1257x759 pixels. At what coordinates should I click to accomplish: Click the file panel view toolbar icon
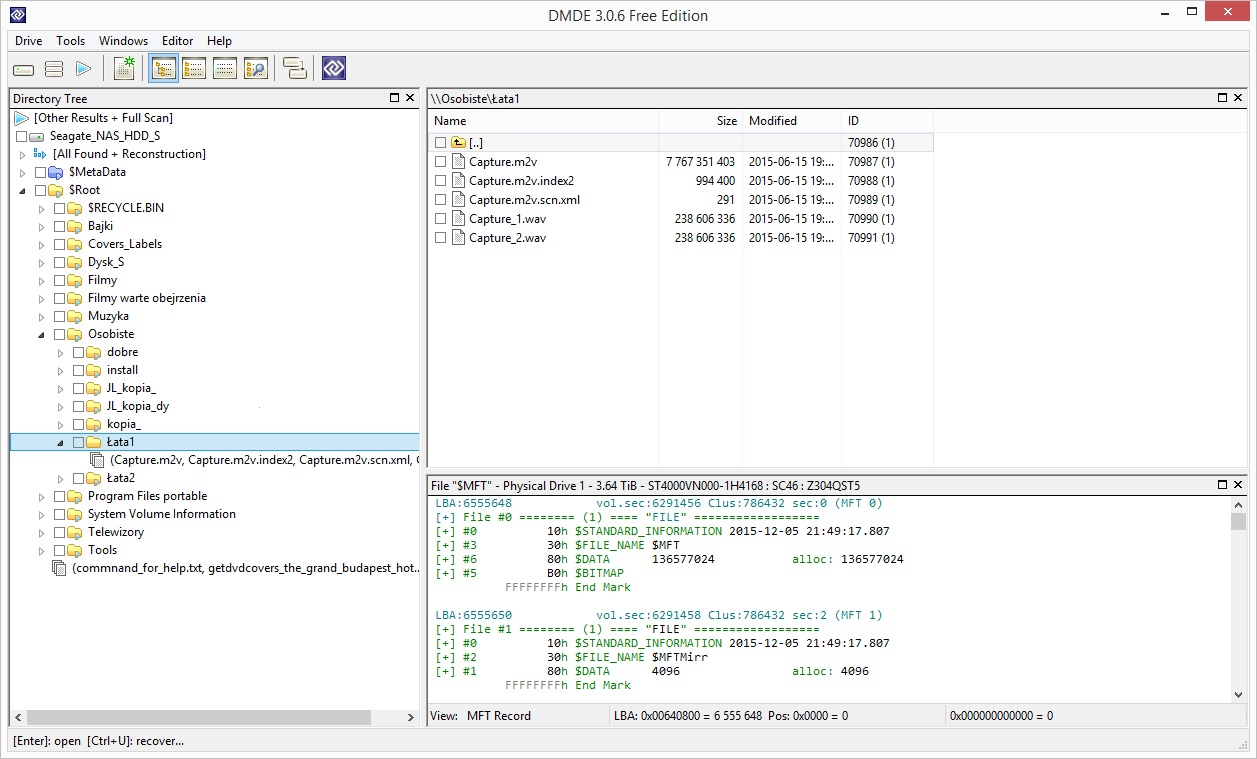[x=195, y=69]
